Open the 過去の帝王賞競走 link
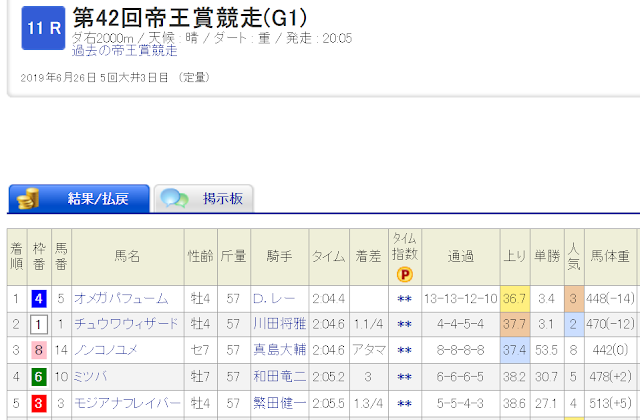This screenshot has height=420, width=640. [124, 51]
